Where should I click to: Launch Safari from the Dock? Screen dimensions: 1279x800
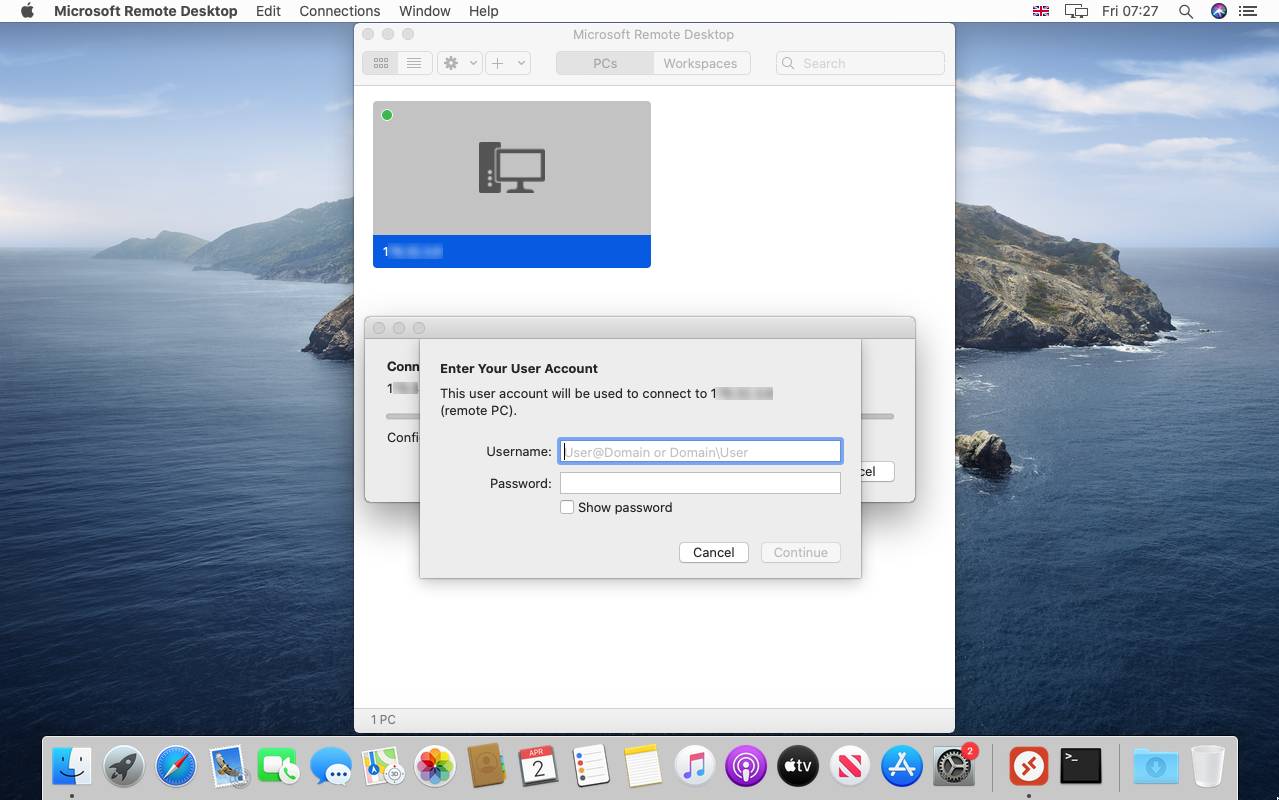tap(176, 767)
